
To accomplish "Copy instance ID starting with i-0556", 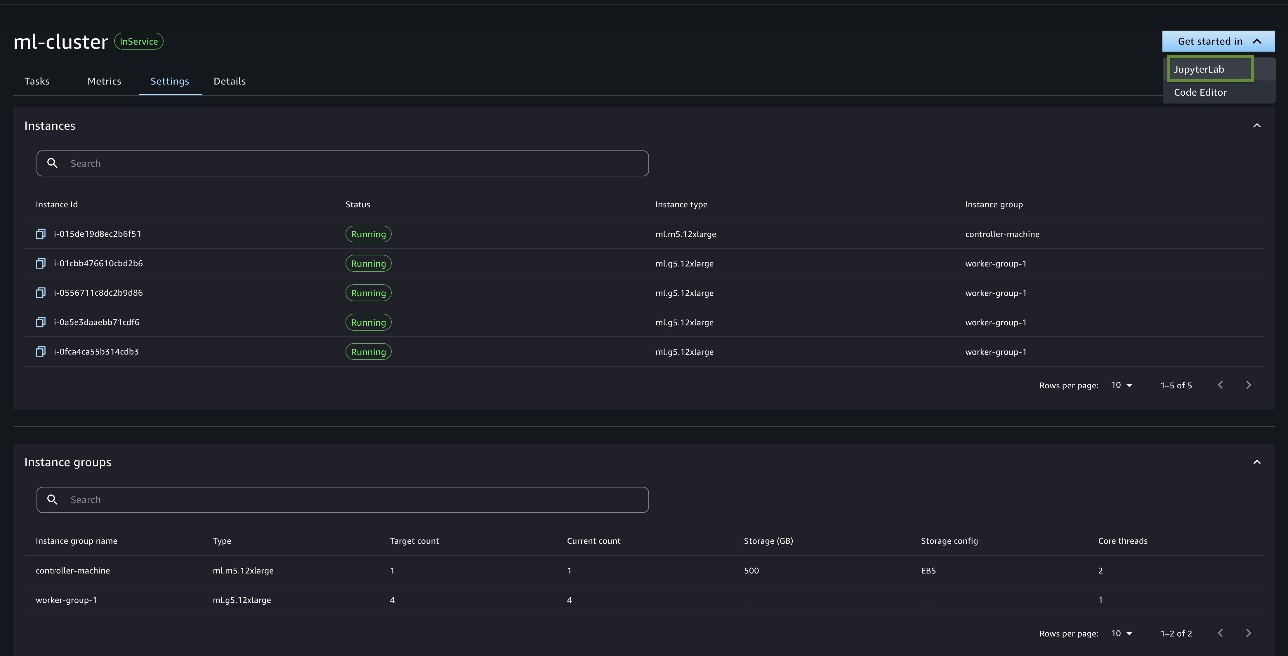I will 41,293.
